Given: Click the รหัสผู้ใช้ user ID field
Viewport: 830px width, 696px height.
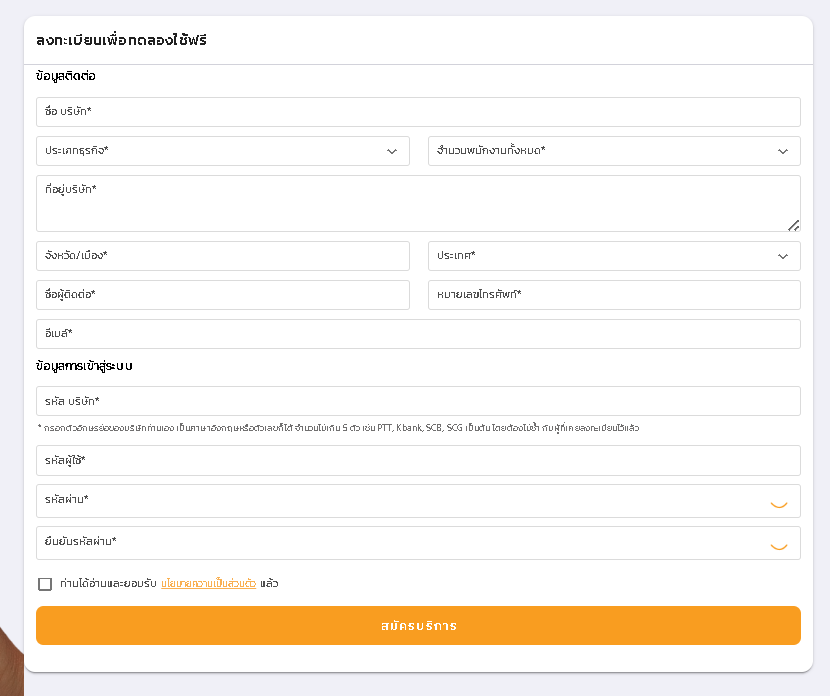Looking at the screenshot, I should coord(418,460).
